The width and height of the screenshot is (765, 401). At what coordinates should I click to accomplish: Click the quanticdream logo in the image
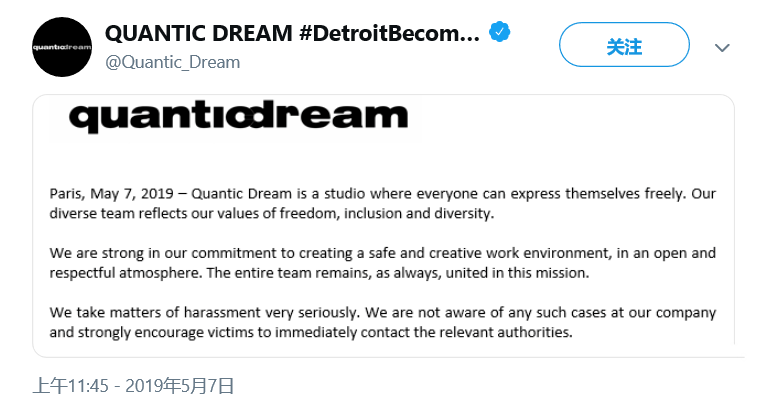point(239,118)
